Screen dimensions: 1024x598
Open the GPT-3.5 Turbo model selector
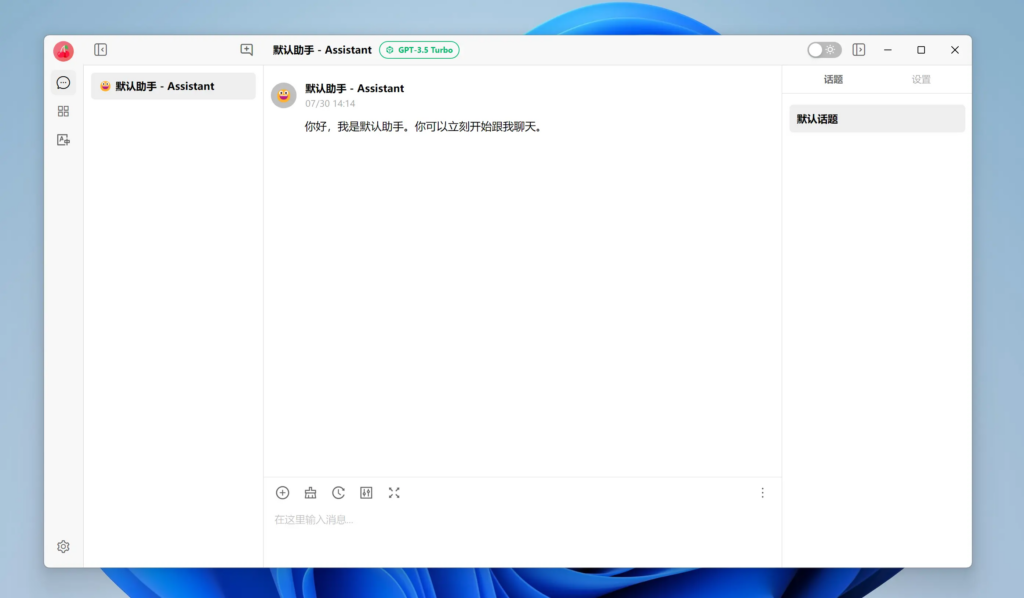click(x=419, y=50)
